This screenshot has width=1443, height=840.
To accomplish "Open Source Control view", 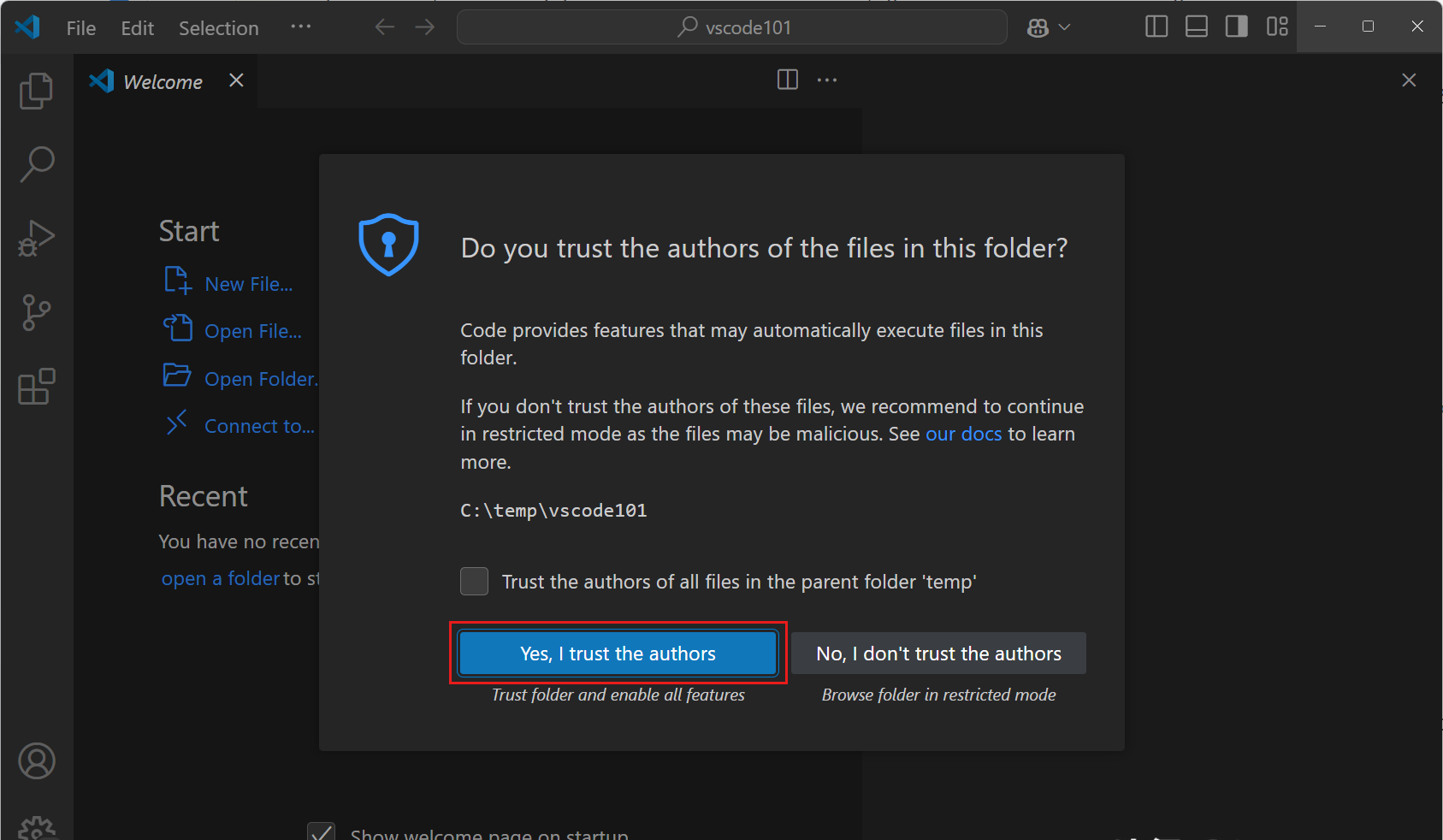I will coord(36,312).
